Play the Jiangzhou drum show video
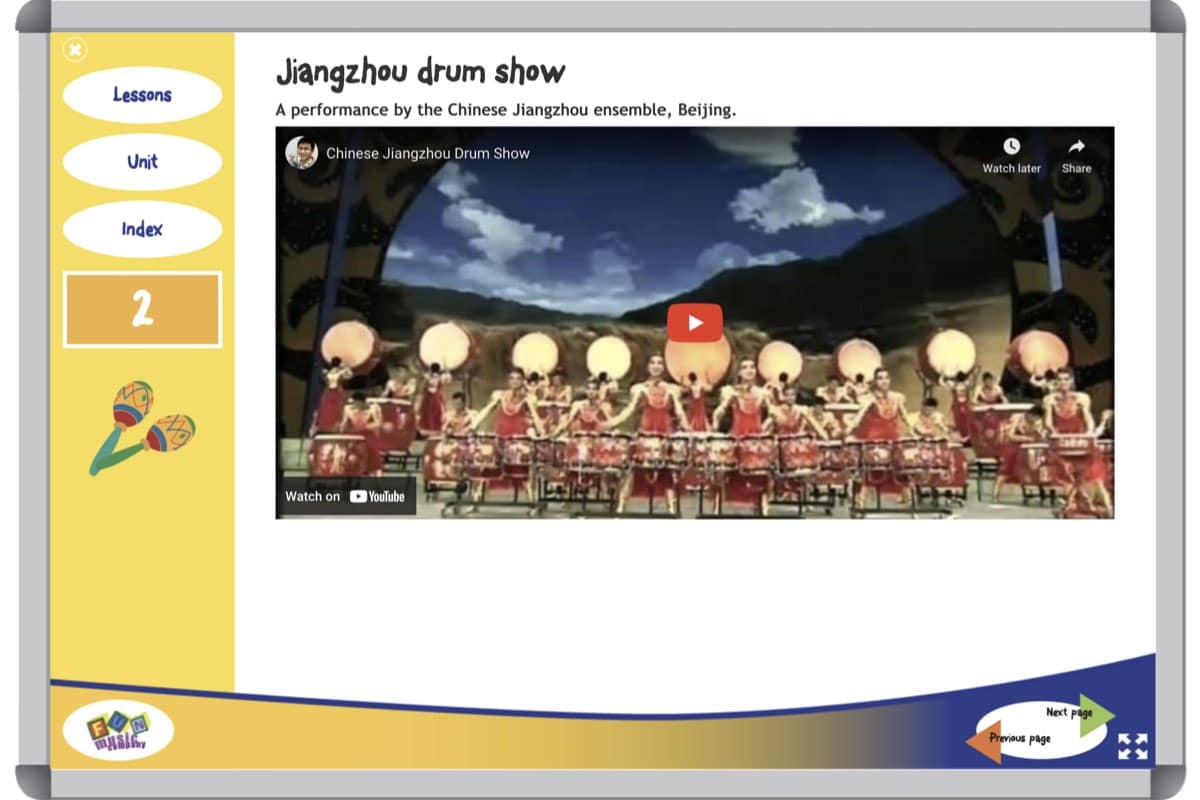 point(694,323)
